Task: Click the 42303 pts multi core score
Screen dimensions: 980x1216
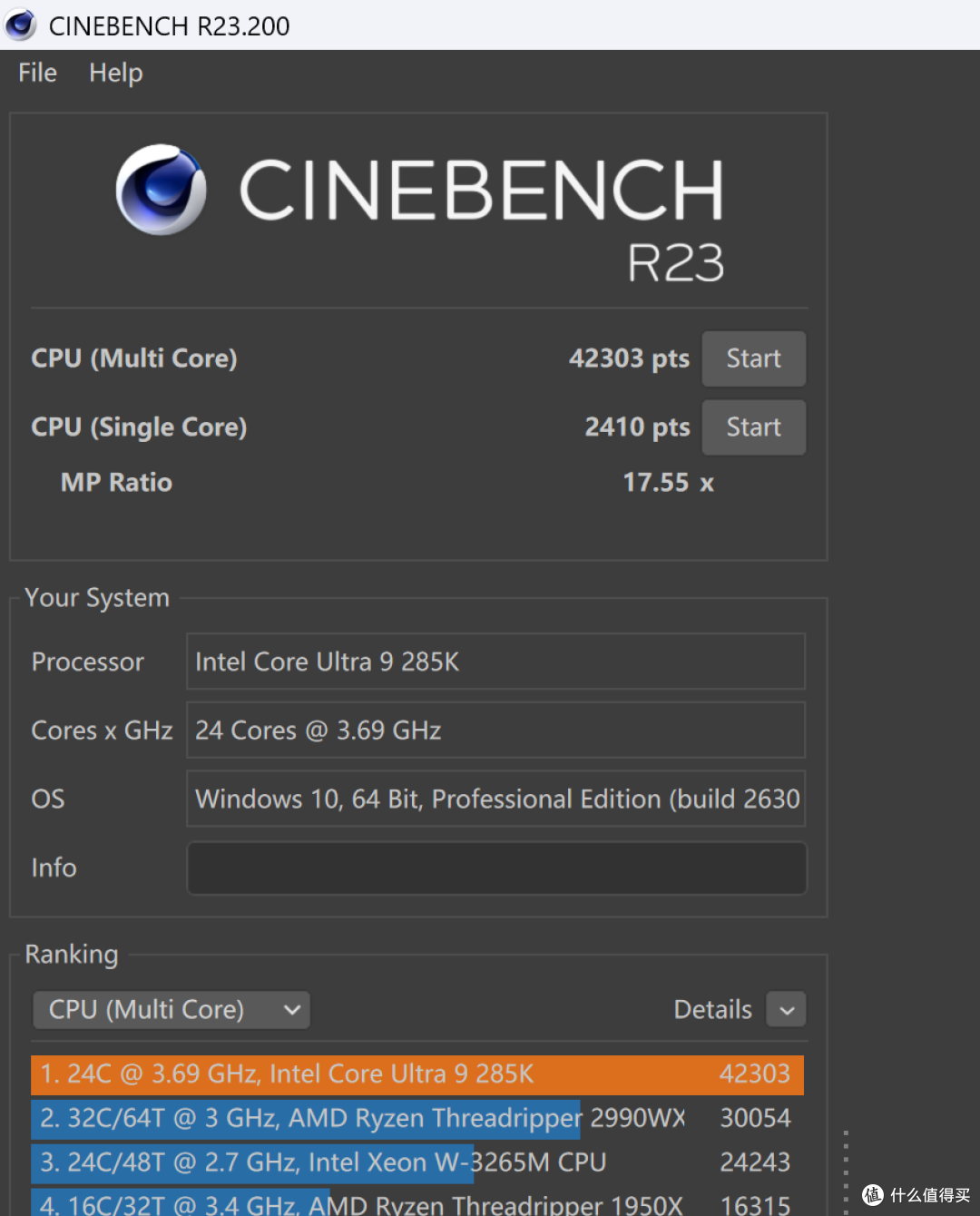Action: click(x=629, y=358)
